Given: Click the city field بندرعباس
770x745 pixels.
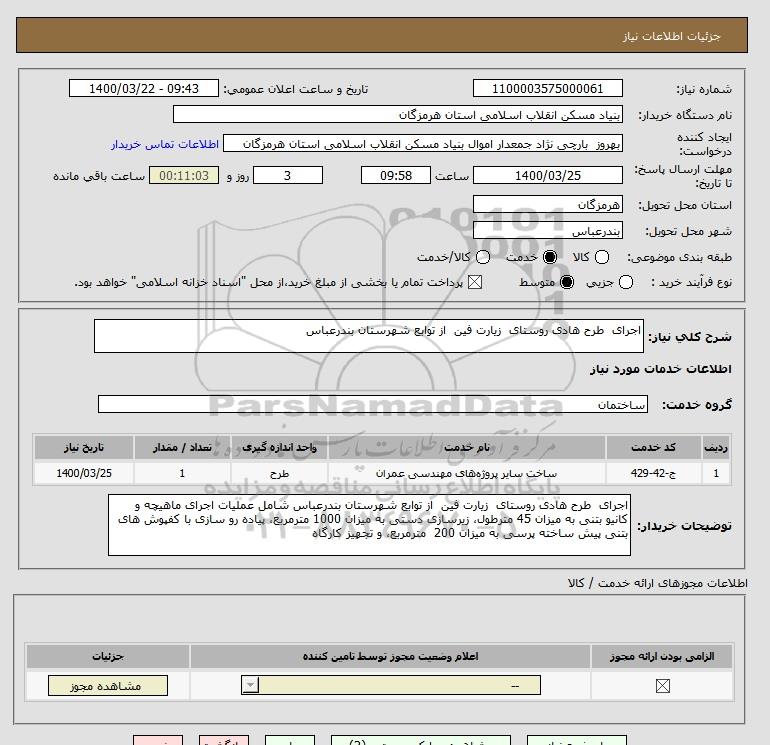Looking at the screenshot, I should click(548, 231).
